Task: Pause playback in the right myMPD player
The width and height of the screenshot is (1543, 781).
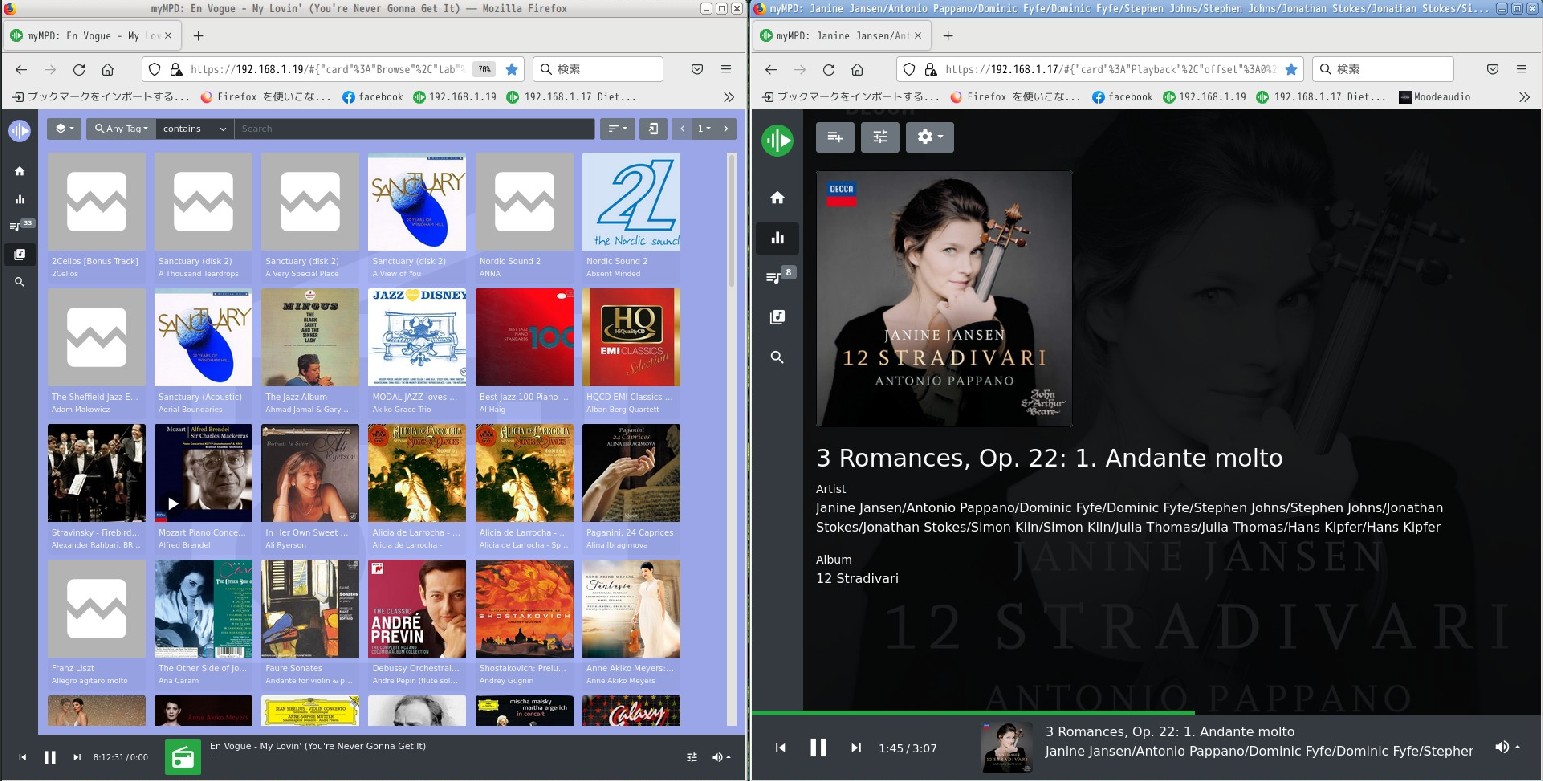Action: pyautogui.click(x=818, y=748)
